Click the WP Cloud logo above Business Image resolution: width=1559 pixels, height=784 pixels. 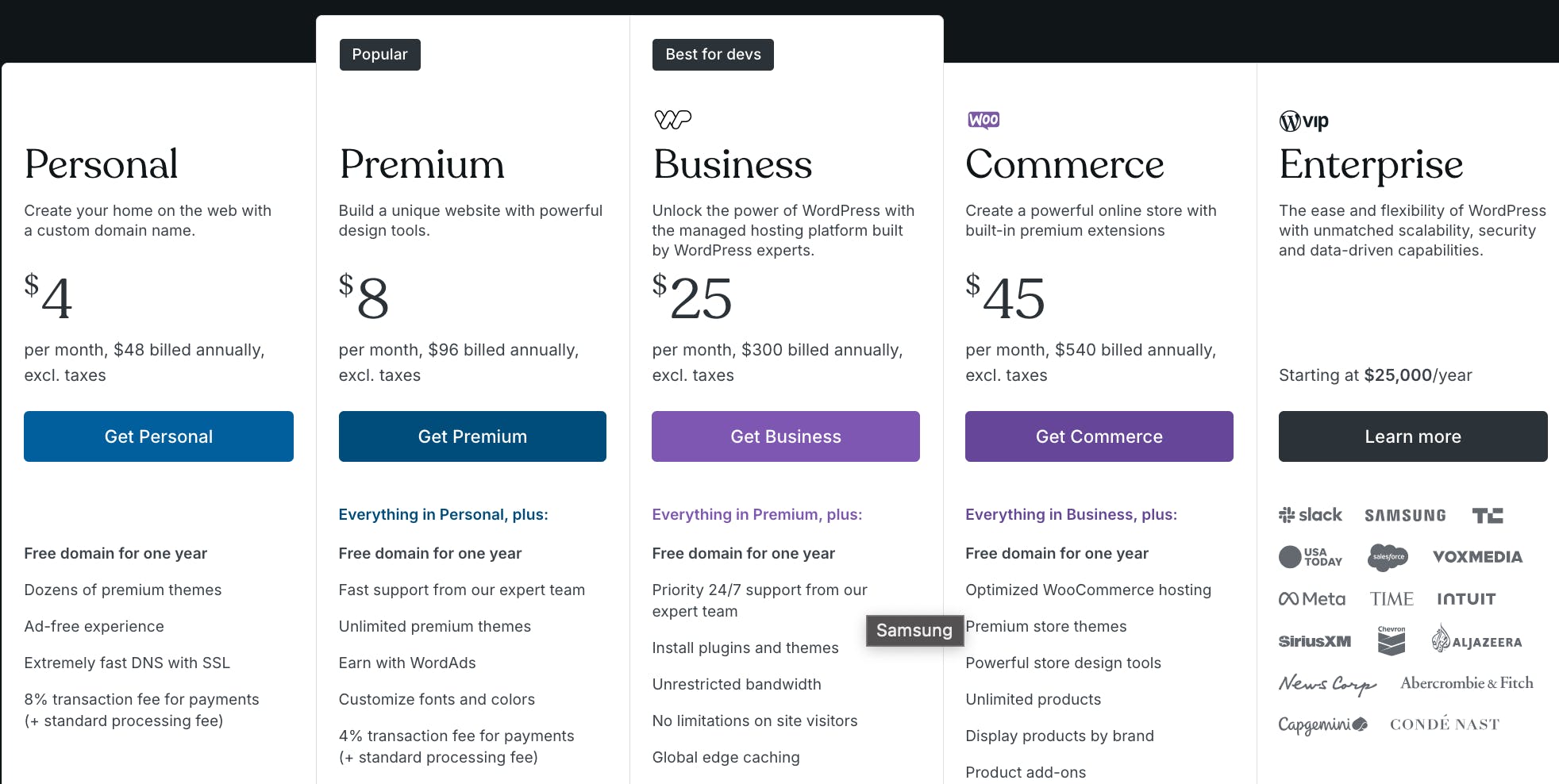(x=672, y=120)
